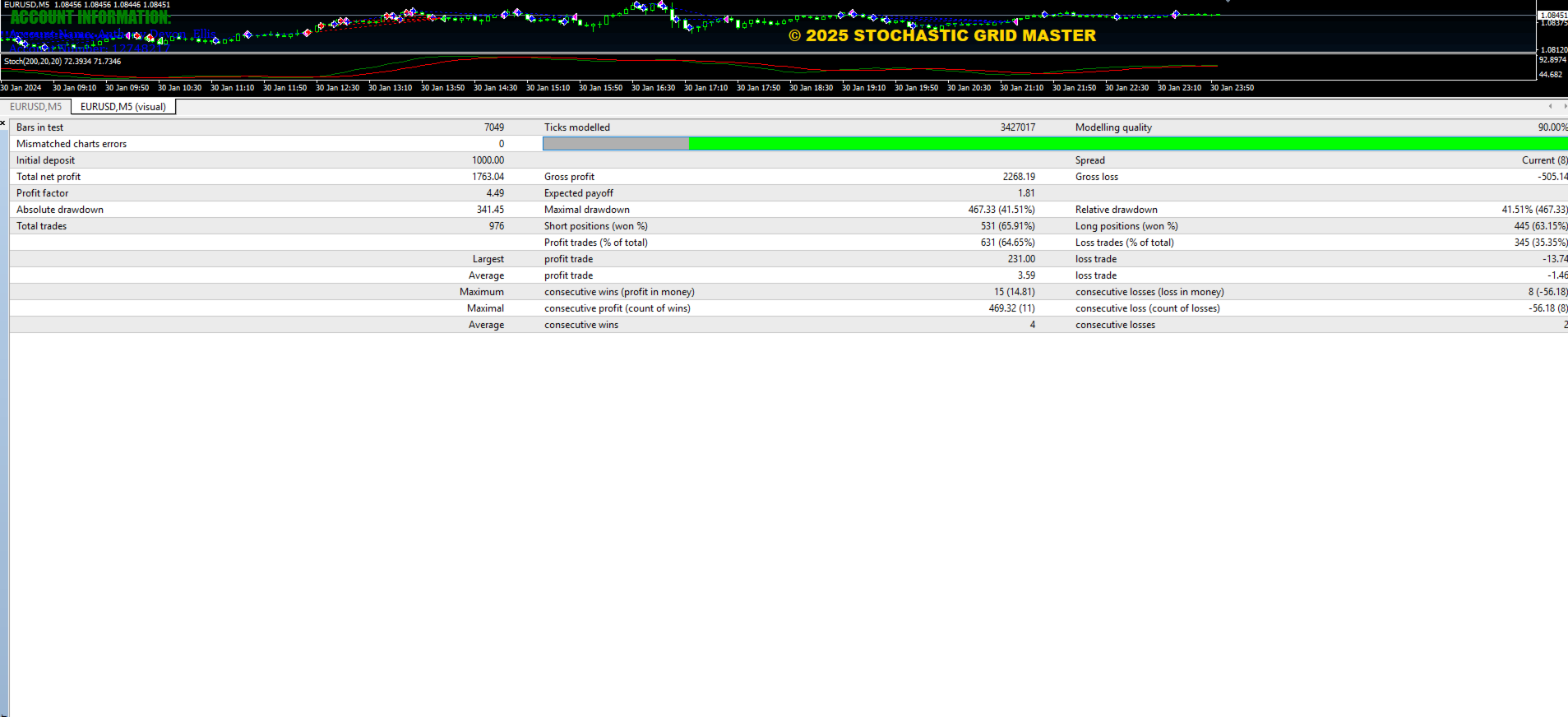The height and width of the screenshot is (717, 1568).
Task: Click the 467.33 (41.51%) drawdown value
Action: [x=1001, y=210]
